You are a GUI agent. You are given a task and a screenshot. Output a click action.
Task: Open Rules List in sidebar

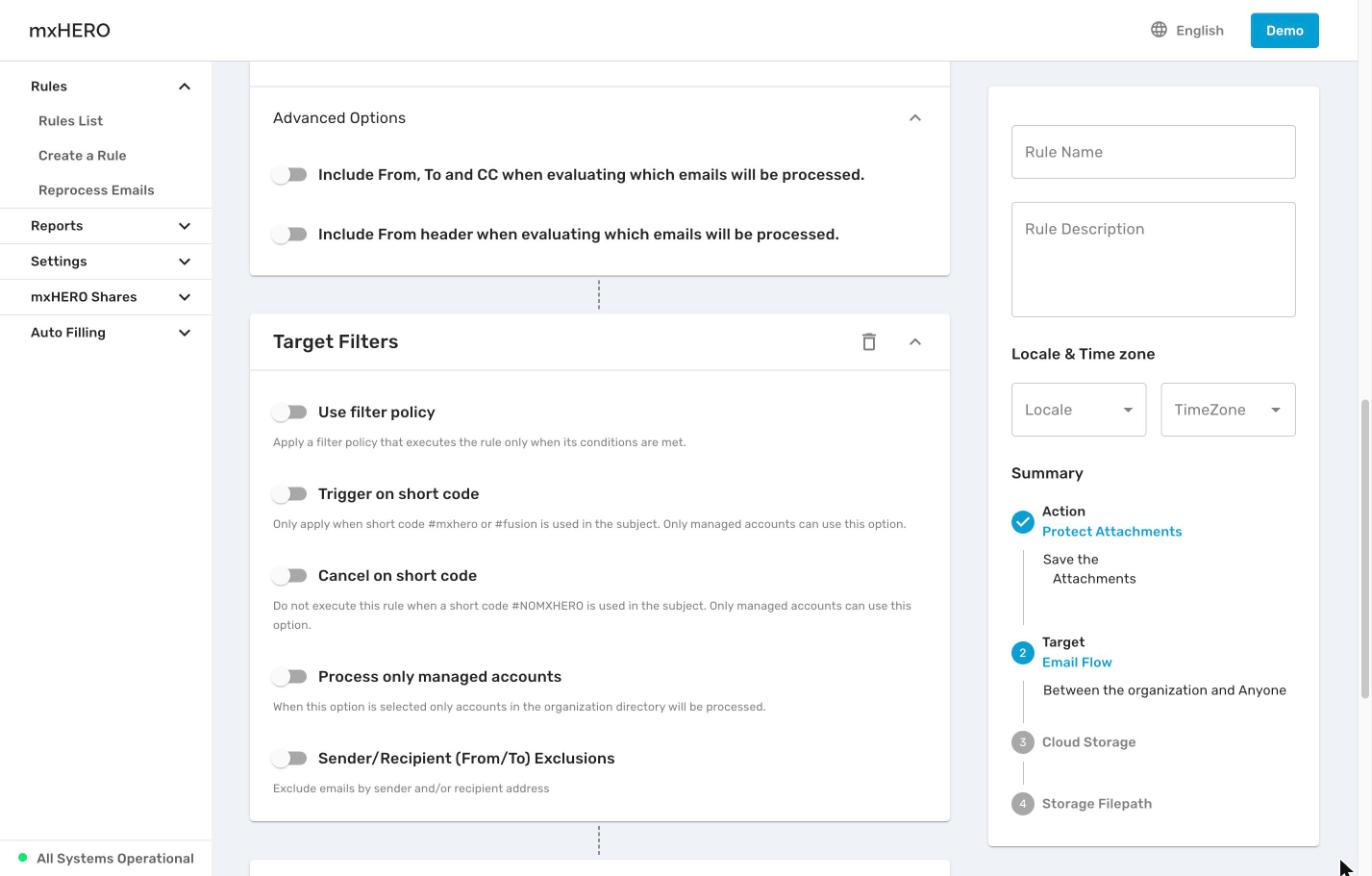pyautogui.click(x=71, y=121)
